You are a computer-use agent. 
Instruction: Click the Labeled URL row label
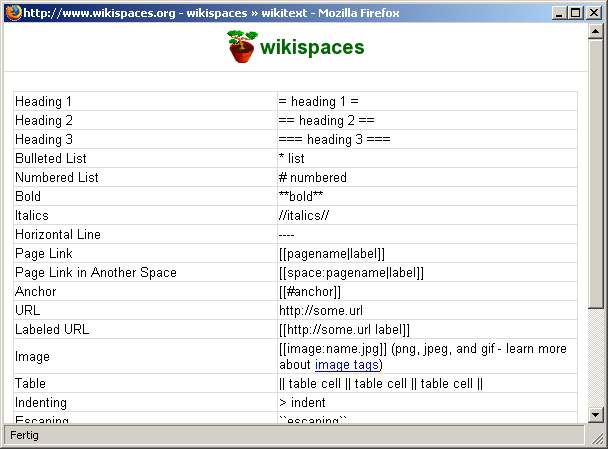[x=52, y=330]
